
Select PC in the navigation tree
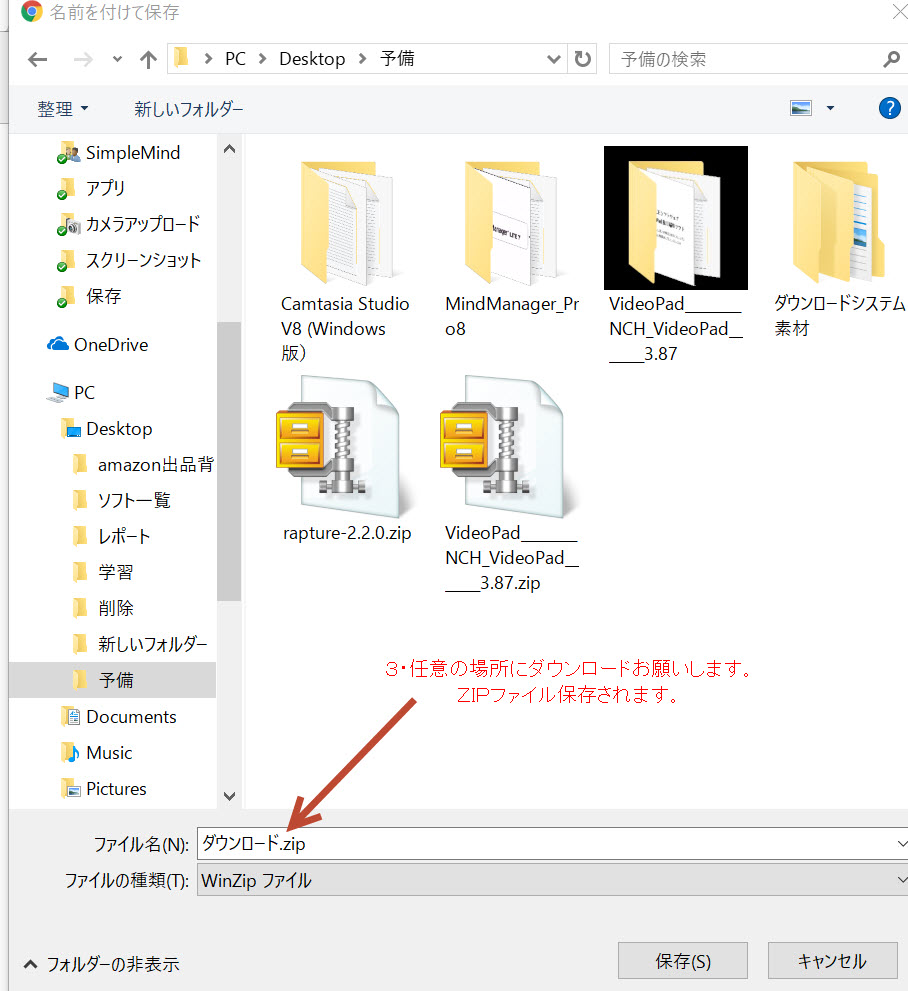click(84, 392)
